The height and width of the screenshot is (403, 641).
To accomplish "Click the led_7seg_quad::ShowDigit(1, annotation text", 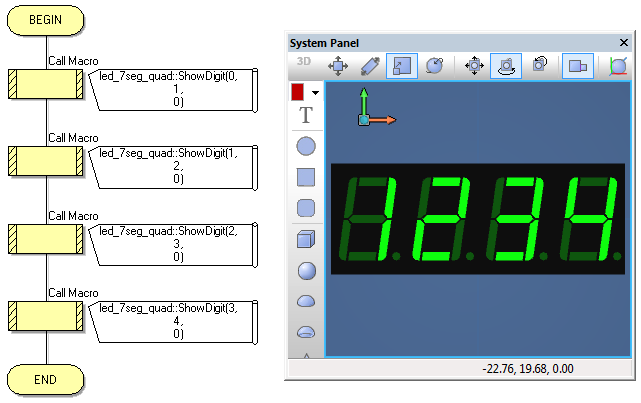I will pyautogui.click(x=168, y=153).
